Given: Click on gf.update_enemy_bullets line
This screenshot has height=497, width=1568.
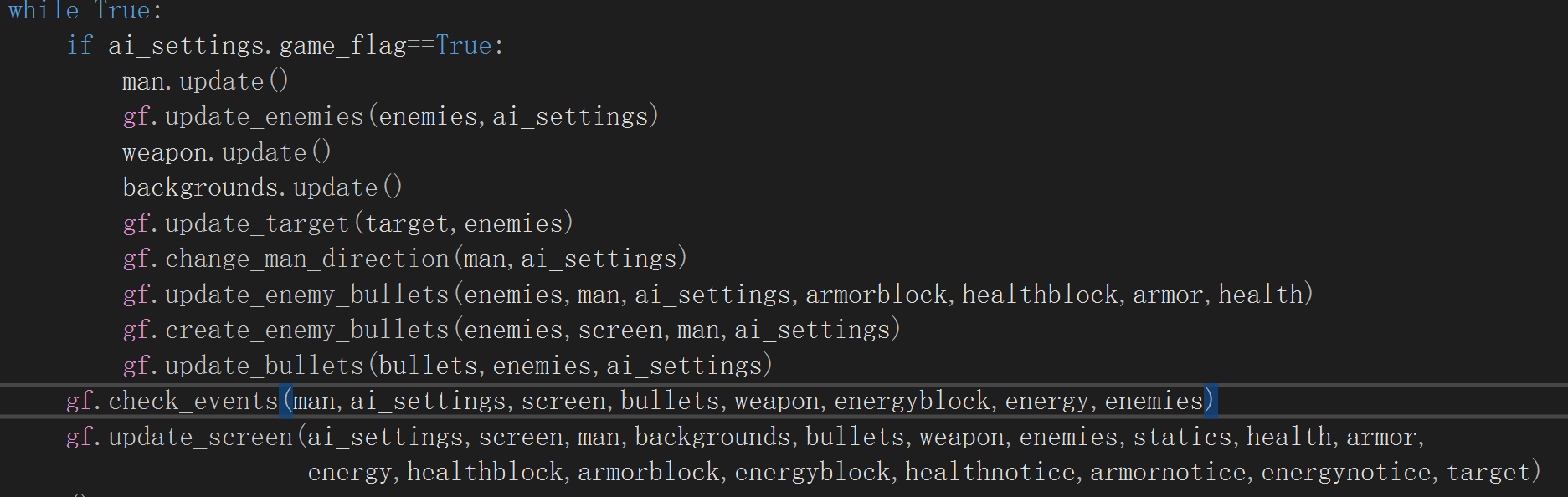Looking at the screenshot, I should 717,295.
